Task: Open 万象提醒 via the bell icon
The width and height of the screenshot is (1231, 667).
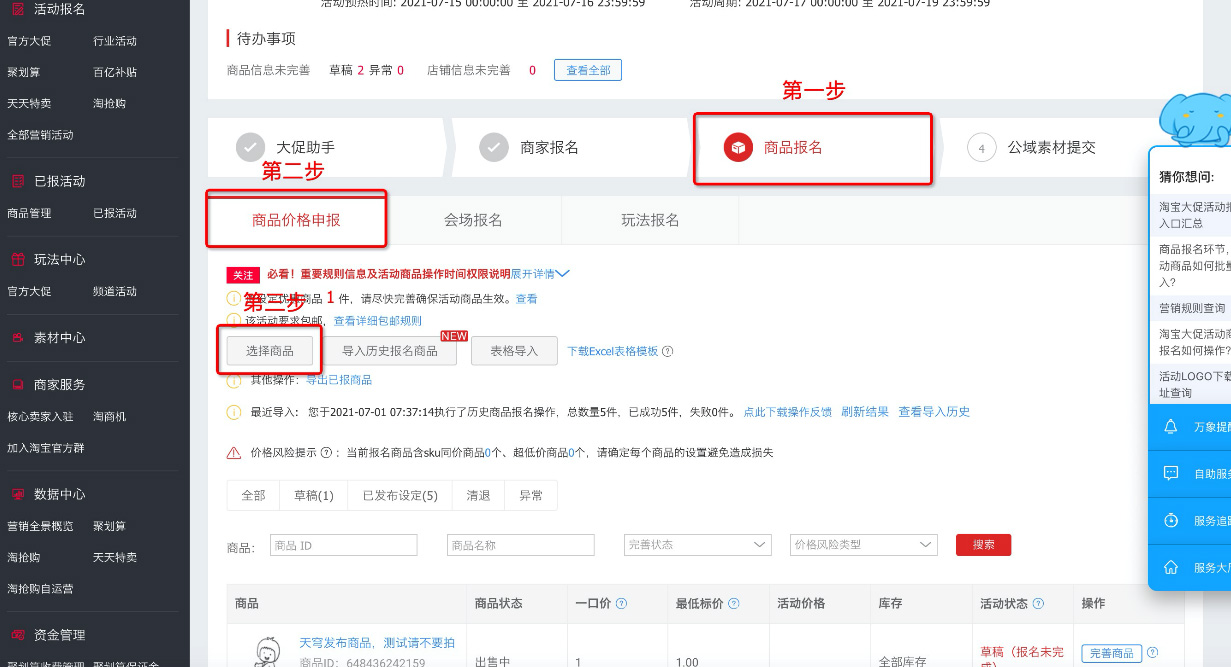Action: tap(1170, 429)
